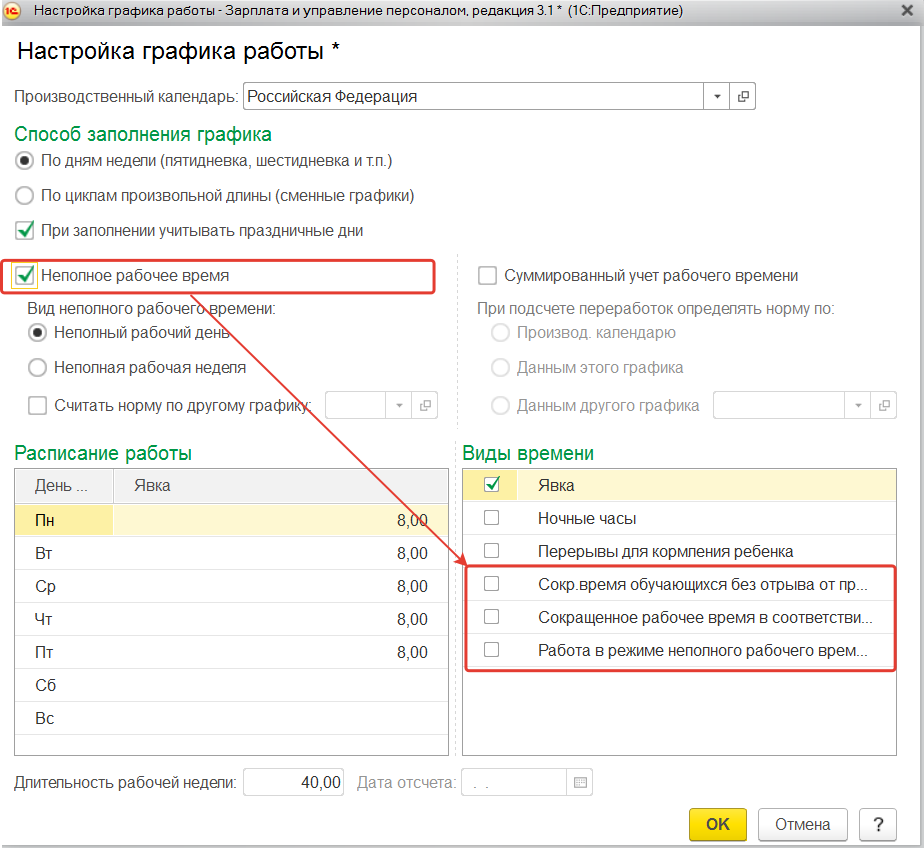Enable 'Суммированный учет рабочего времени'
The image size is (924, 848).
487,275
